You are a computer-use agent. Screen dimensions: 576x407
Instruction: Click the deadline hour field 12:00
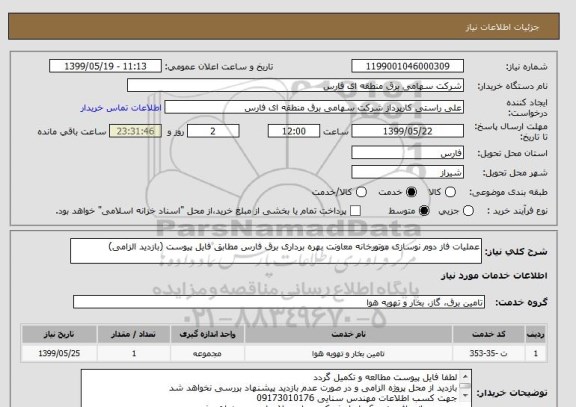(294, 131)
